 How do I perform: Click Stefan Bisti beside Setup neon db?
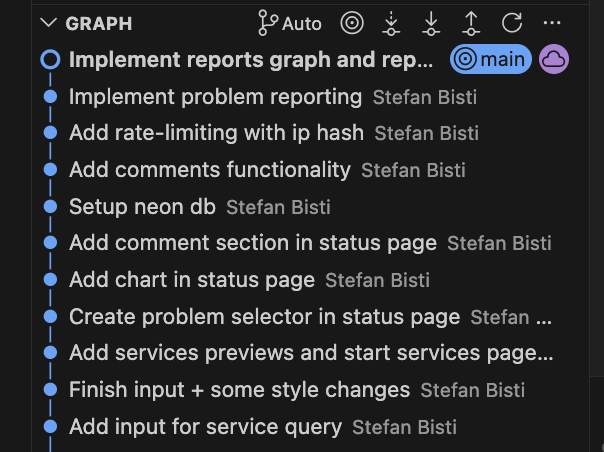(x=279, y=207)
